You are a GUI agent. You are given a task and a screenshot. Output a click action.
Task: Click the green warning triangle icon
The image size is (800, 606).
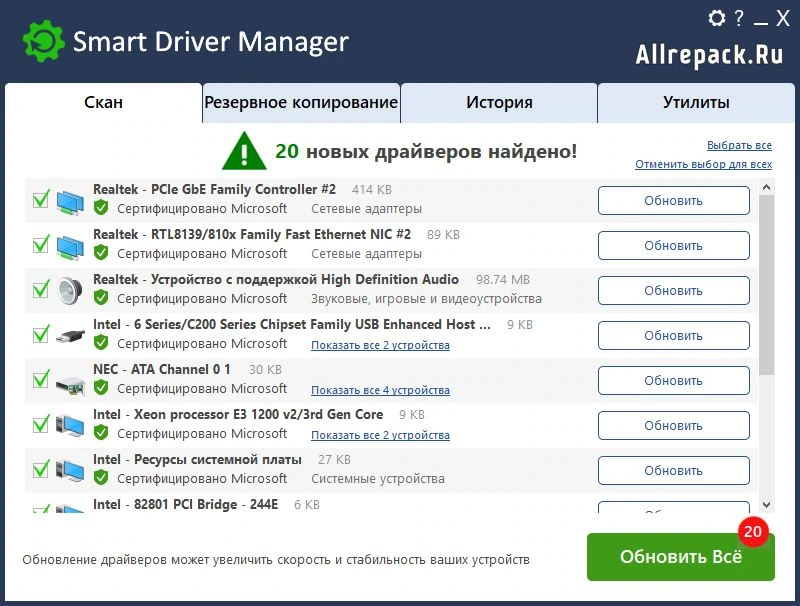coord(244,151)
